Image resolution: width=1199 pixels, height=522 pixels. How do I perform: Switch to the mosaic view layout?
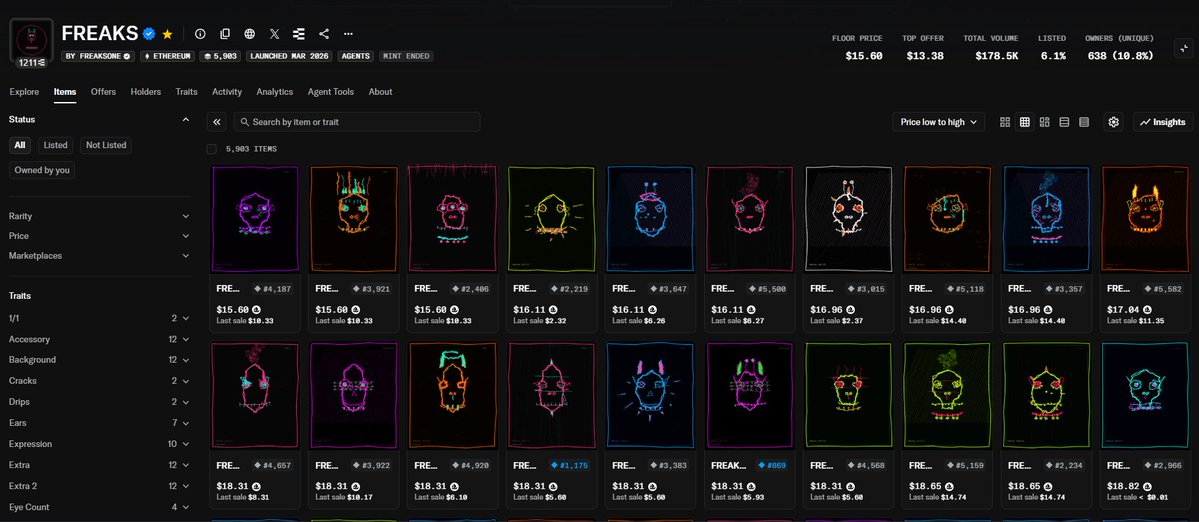click(x=1045, y=122)
